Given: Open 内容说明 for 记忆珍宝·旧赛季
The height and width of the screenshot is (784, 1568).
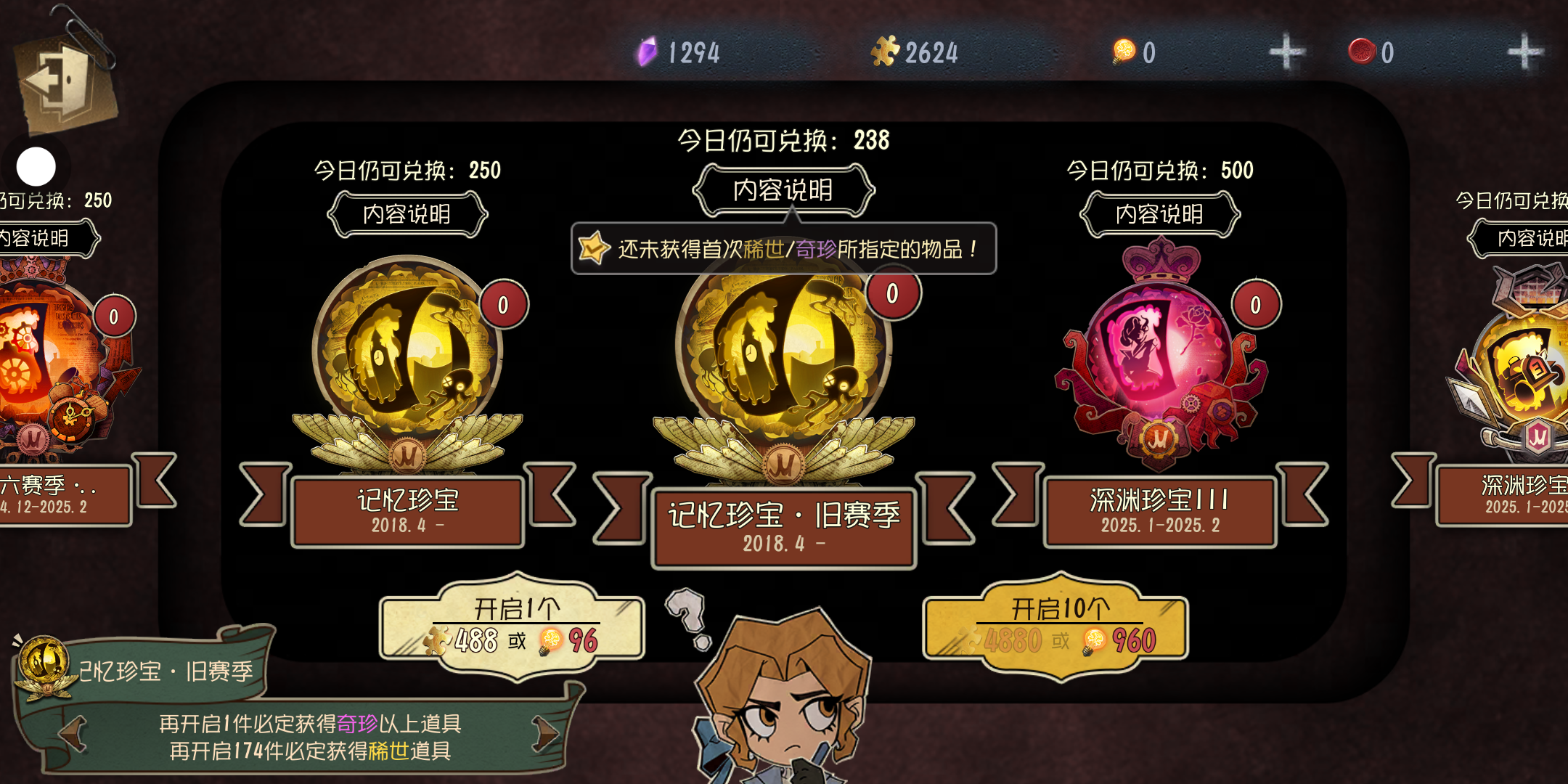Looking at the screenshot, I should 783,190.
